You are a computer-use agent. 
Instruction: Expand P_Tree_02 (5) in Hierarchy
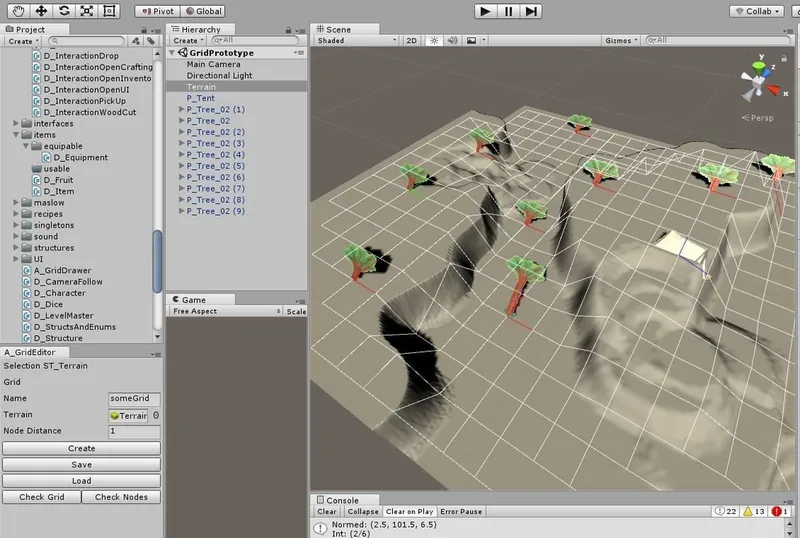(x=181, y=166)
